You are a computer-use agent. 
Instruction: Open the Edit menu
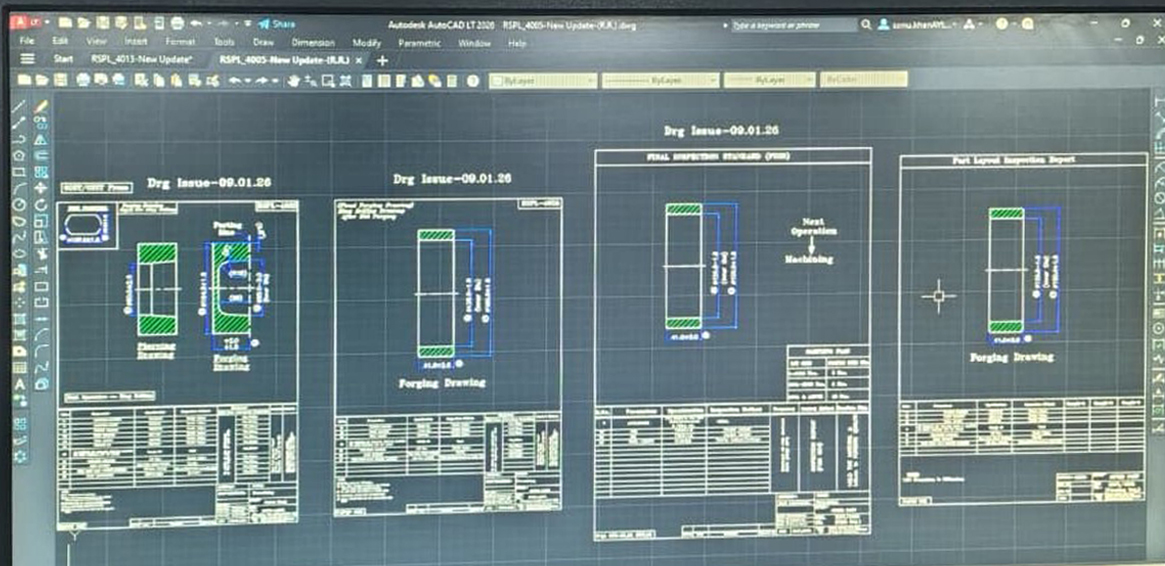coord(60,42)
